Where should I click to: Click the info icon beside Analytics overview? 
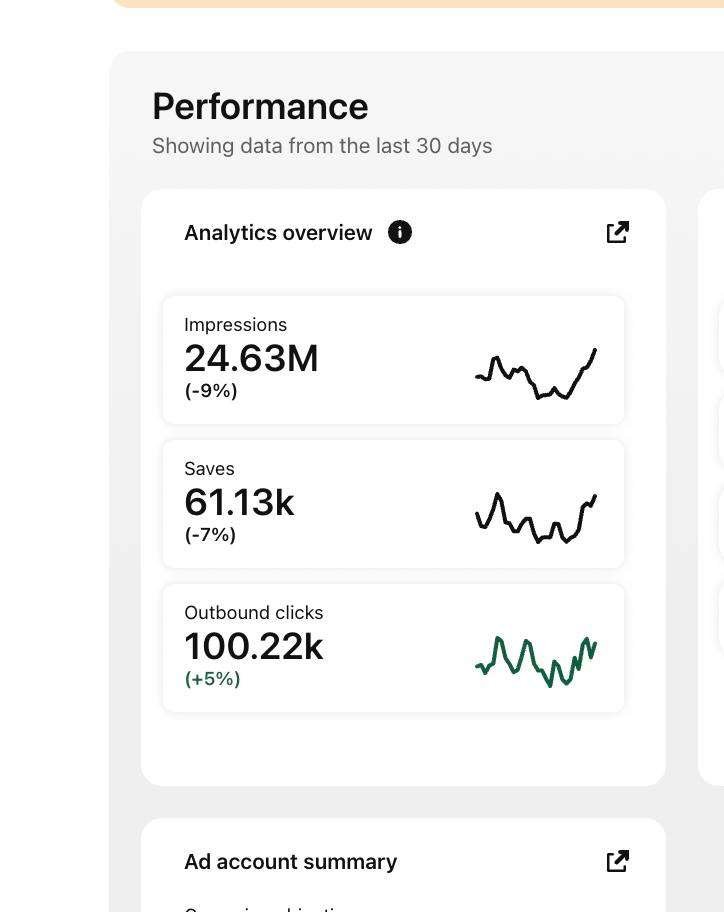tap(400, 233)
